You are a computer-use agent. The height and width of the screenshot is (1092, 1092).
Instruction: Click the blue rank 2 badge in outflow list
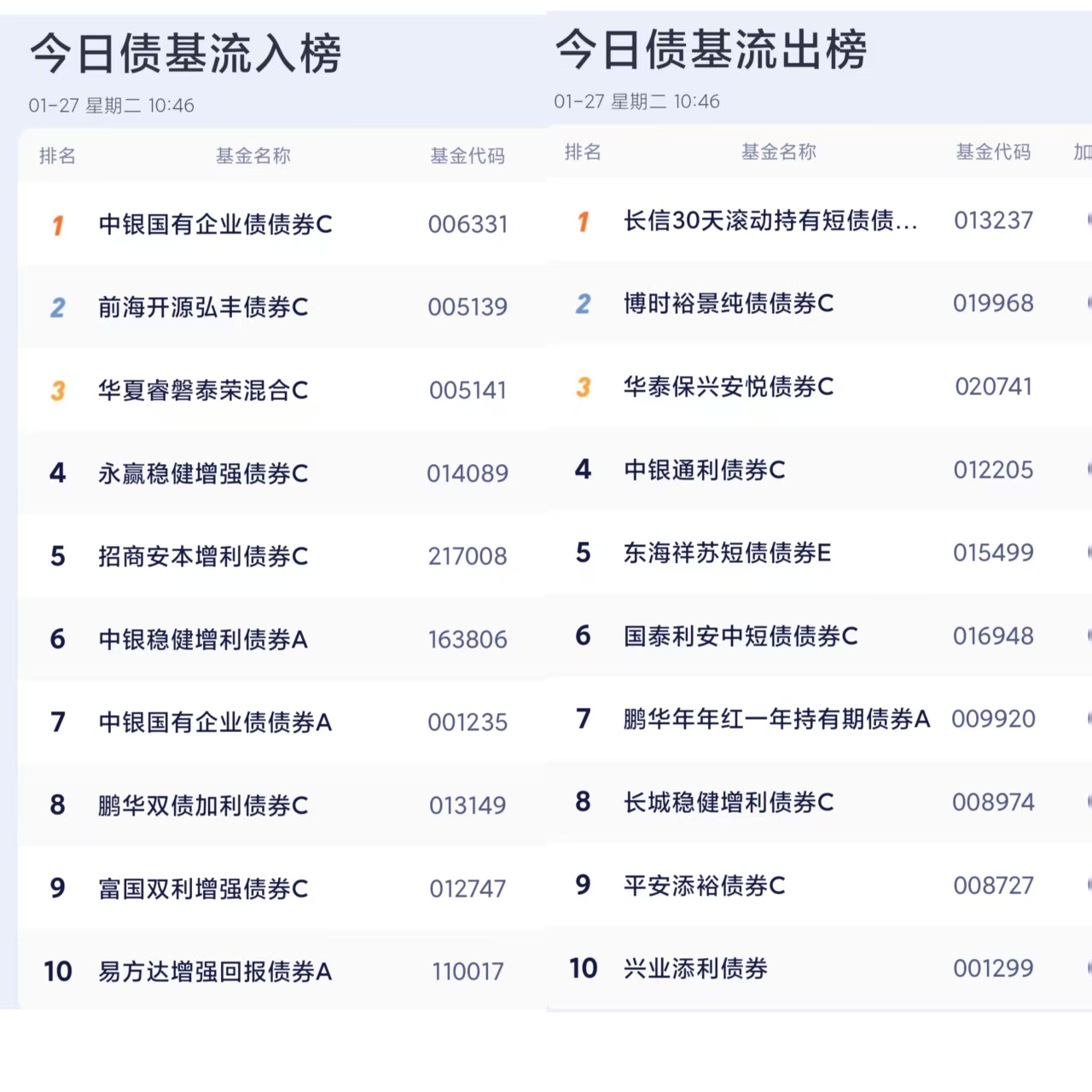click(583, 305)
